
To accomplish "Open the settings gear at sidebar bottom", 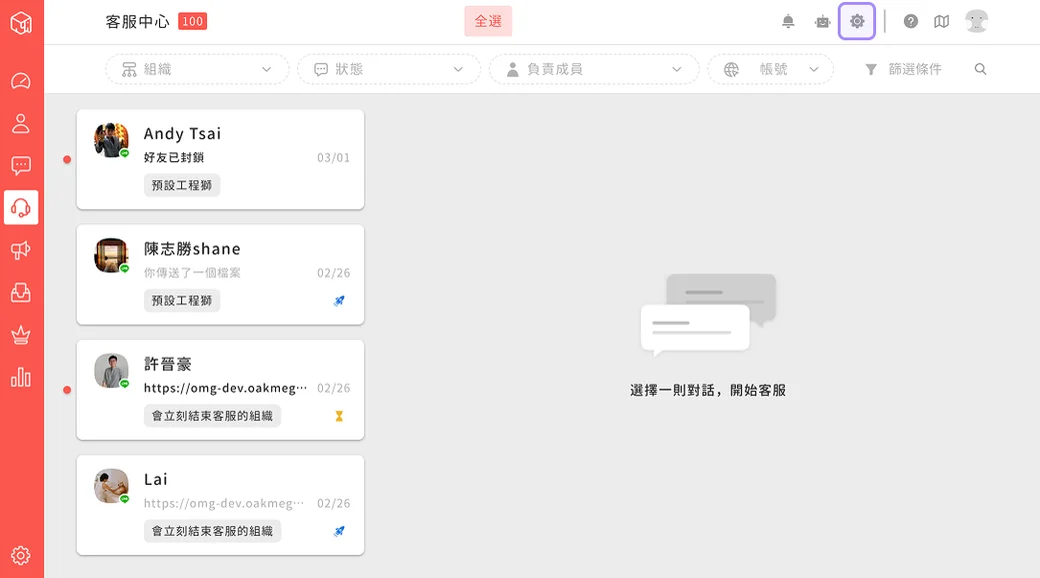I will point(21,555).
